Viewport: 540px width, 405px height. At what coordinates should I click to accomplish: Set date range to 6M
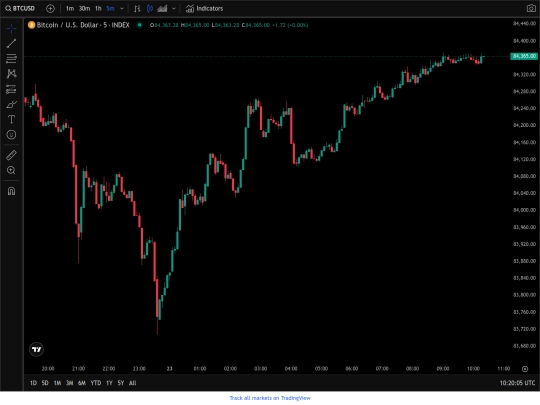pos(82,383)
